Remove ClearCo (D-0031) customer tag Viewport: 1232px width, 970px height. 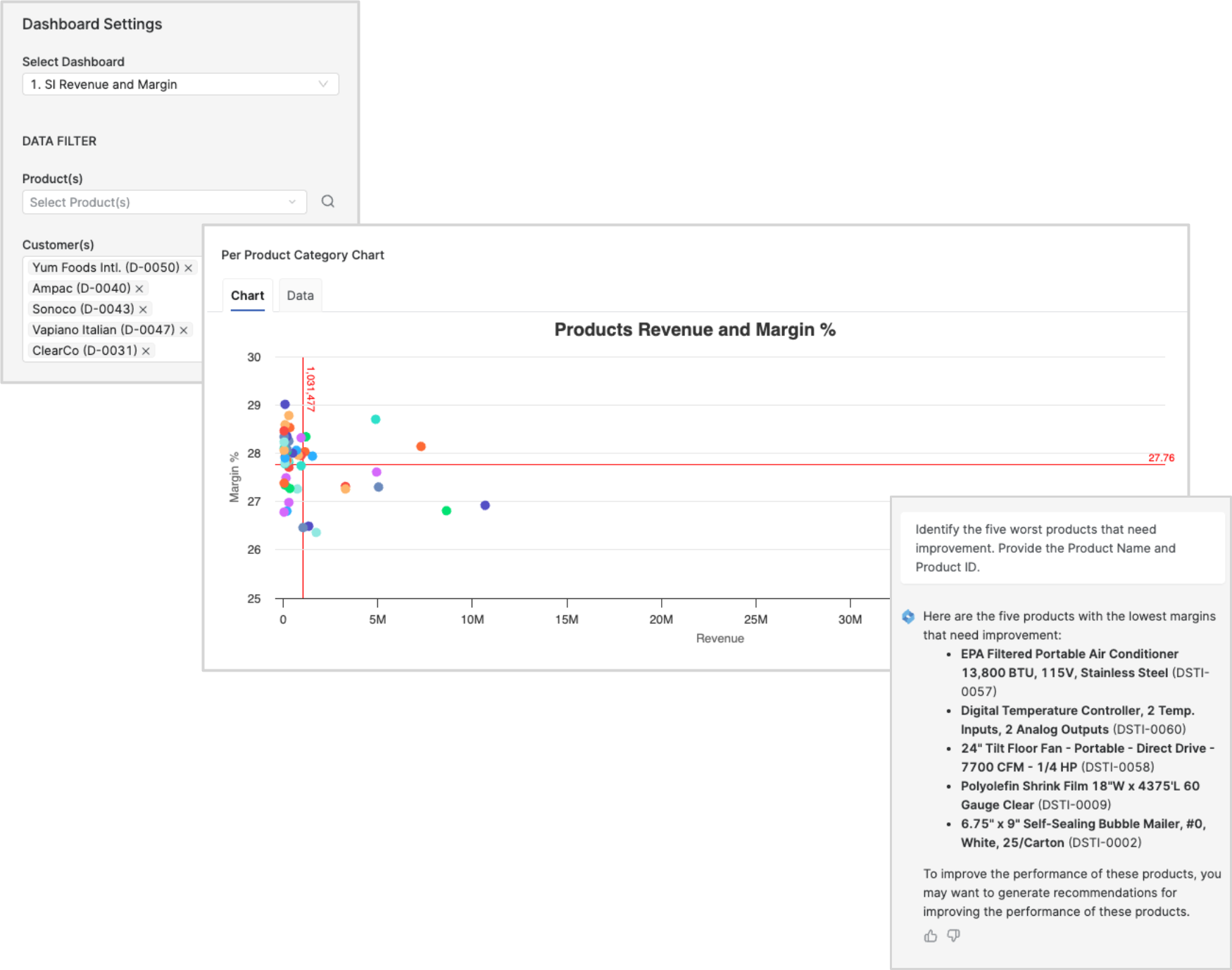click(x=146, y=351)
